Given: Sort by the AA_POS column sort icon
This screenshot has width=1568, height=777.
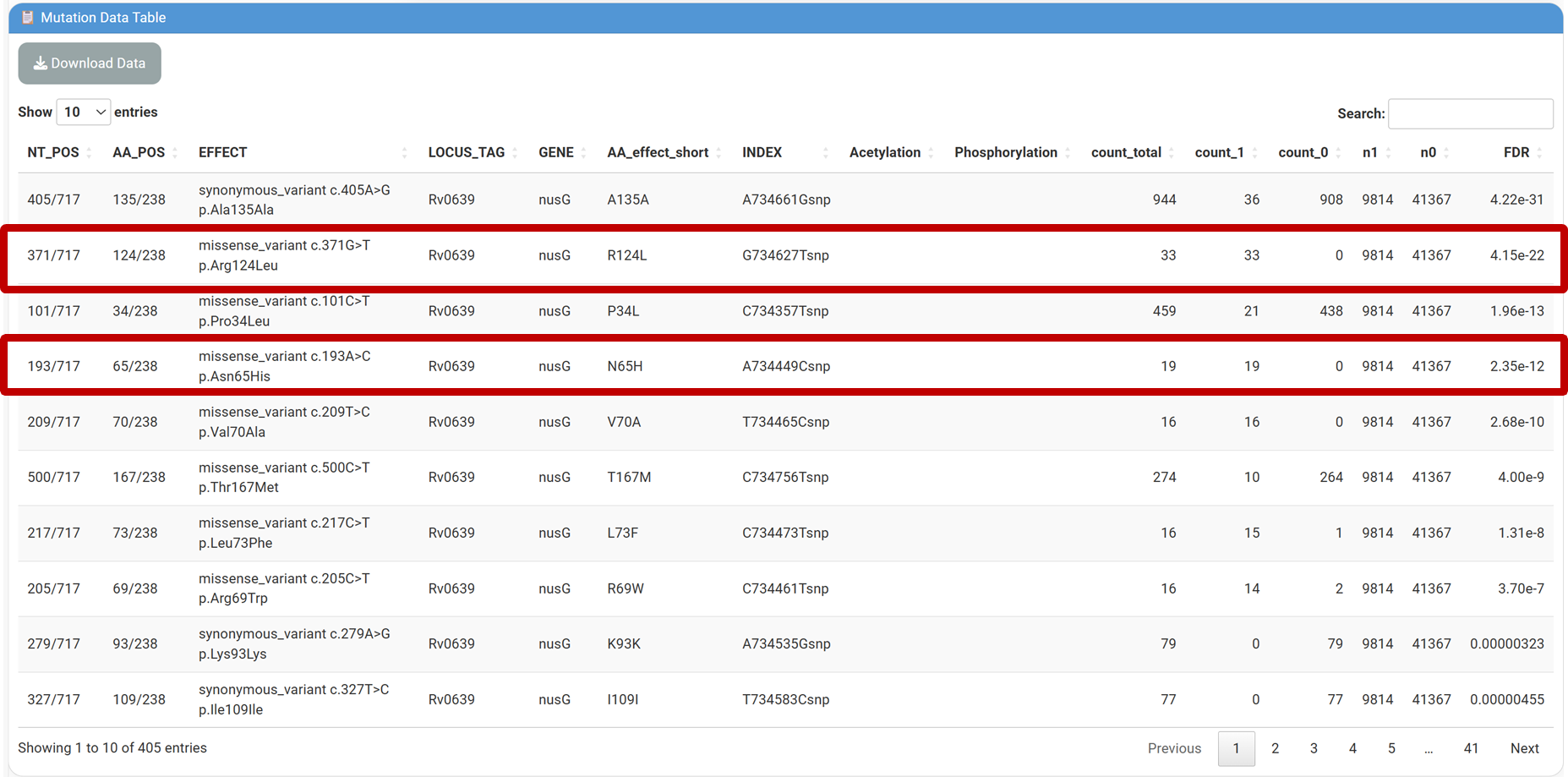Looking at the screenshot, I should point(175,153).
